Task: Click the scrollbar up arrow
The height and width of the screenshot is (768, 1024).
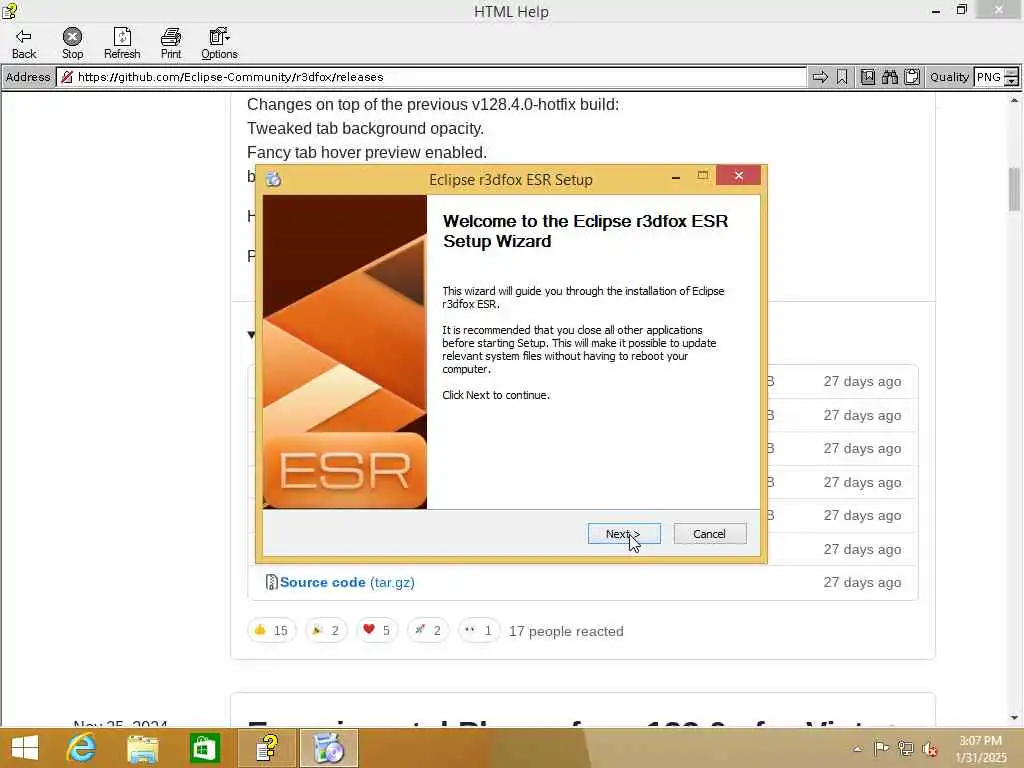Action: point(1014,100)
